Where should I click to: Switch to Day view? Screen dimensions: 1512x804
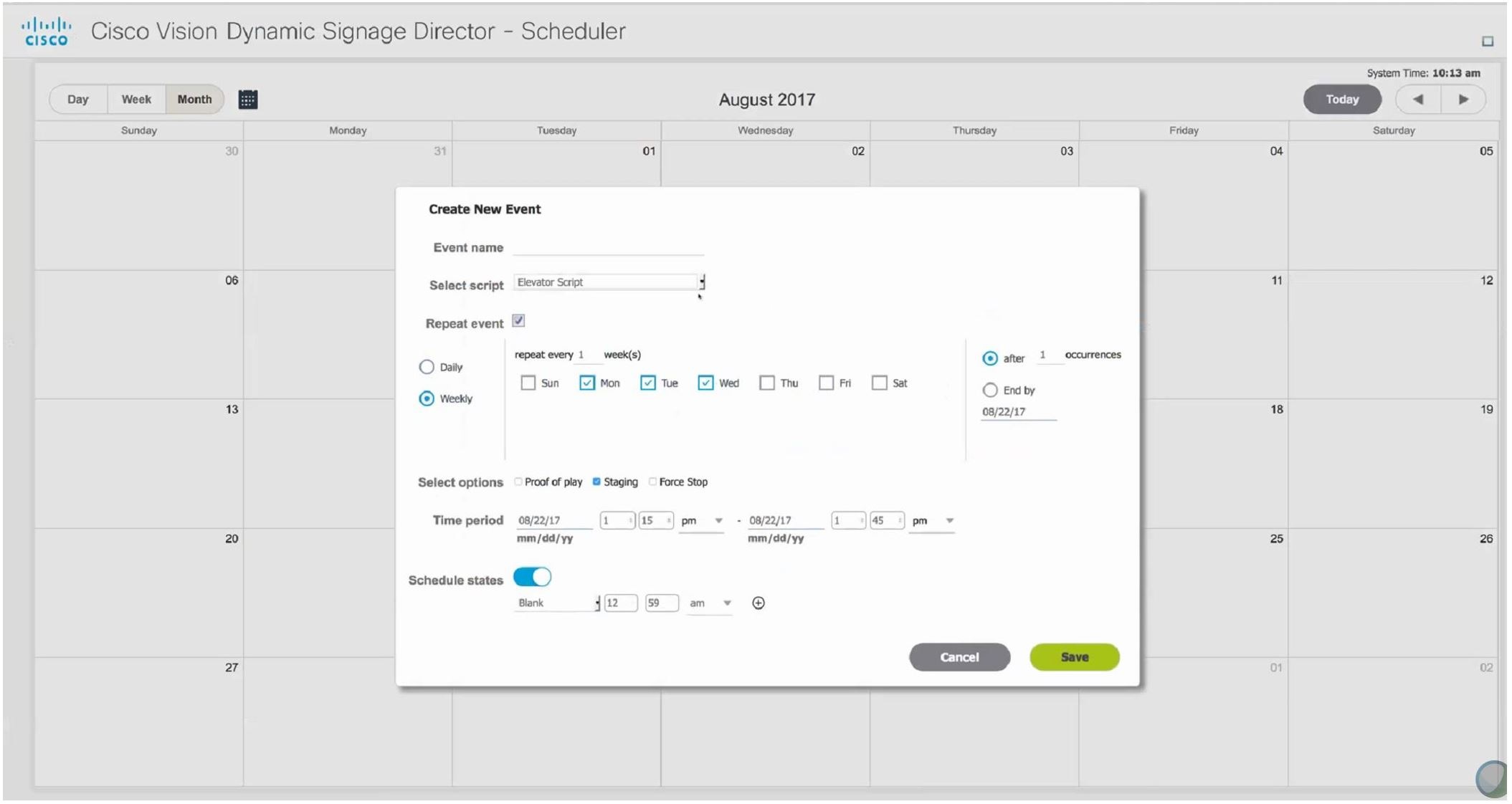coord(78,100)
